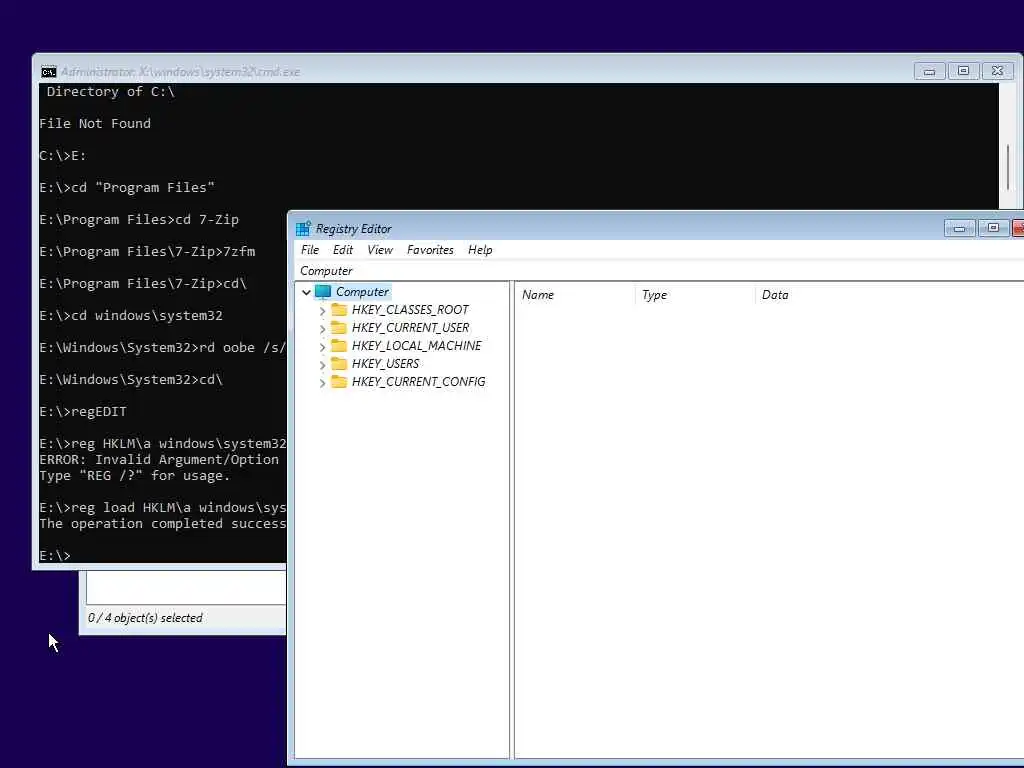Click the cmd.exe title bar icon
Viewport: 1024px width, 768px height.
pyautogui.click(x=48, y=72)
